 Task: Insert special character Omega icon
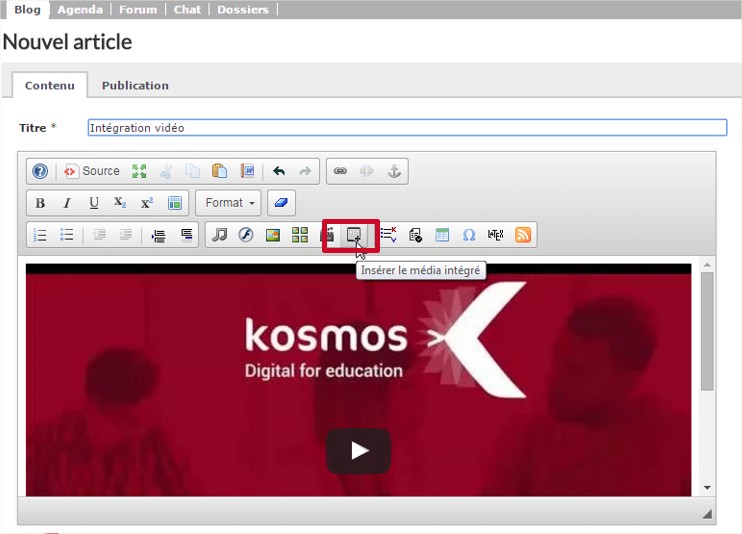click(x=469, y=235)
